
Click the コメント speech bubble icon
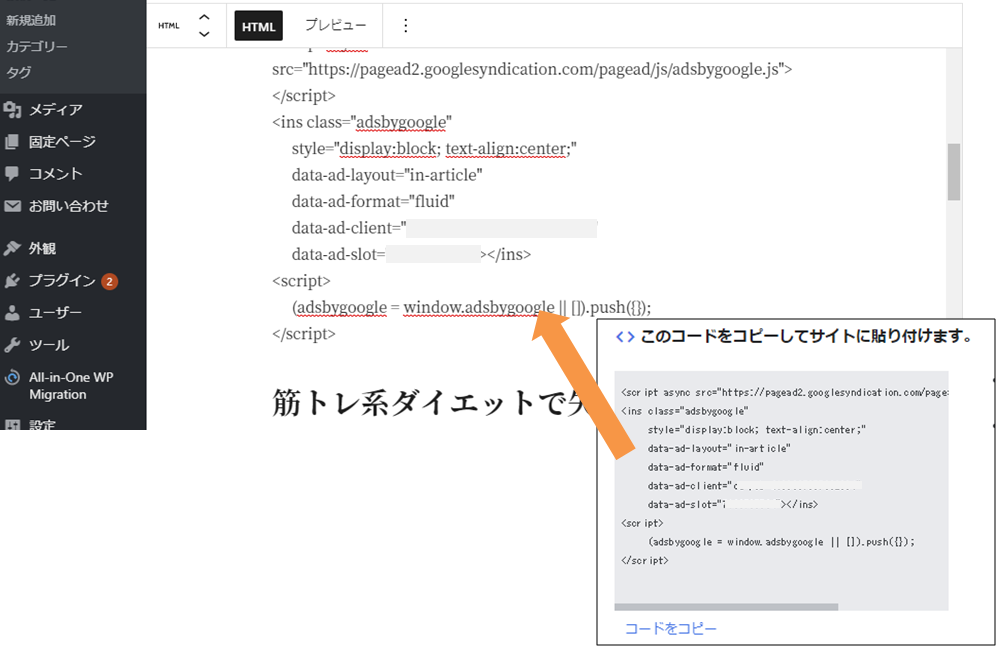[12, 173]
